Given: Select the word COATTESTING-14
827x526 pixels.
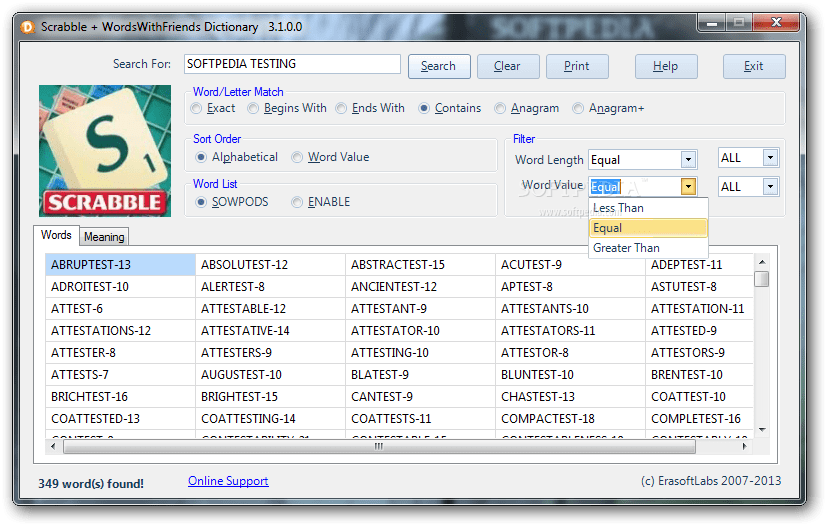Looking at the screenshot, I should 270,419.
